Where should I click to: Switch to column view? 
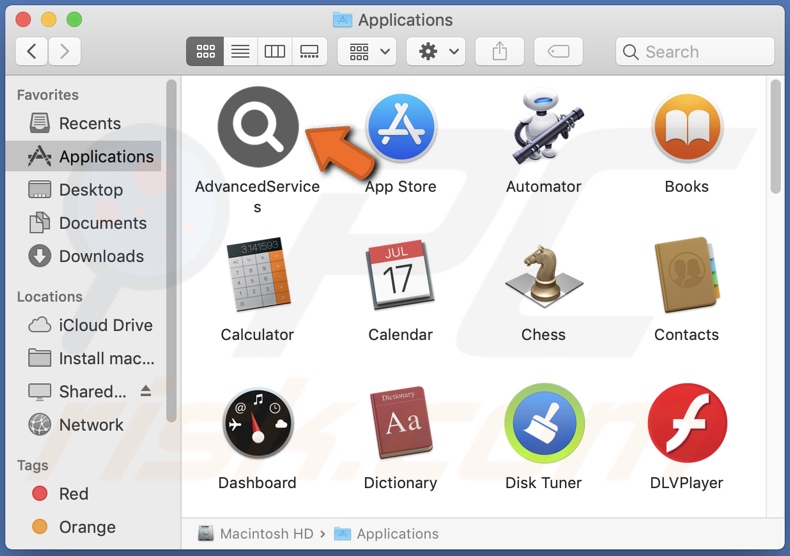click(x=275, y=51)
